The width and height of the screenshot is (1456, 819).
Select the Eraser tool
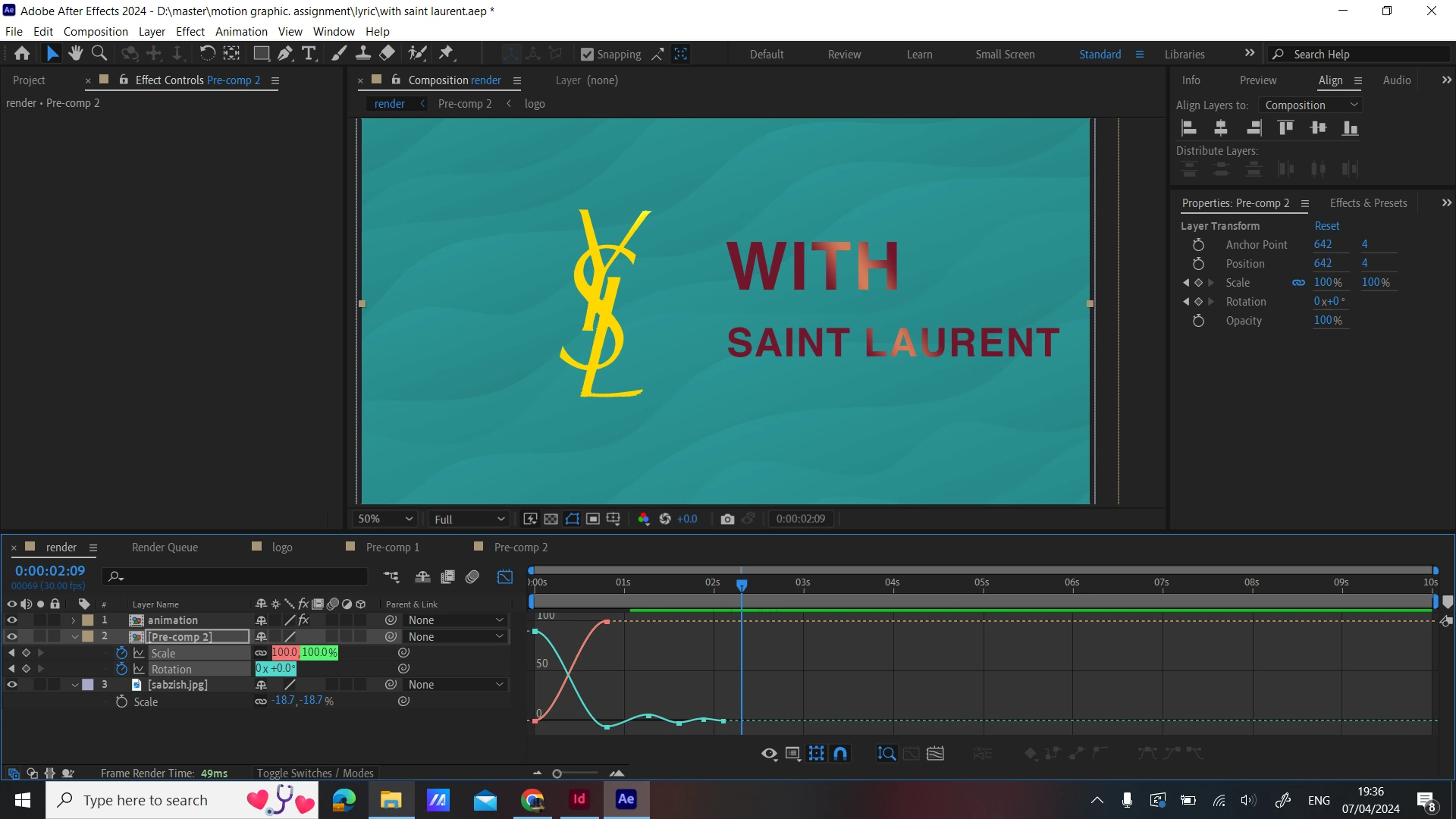[x=387, y=53]
